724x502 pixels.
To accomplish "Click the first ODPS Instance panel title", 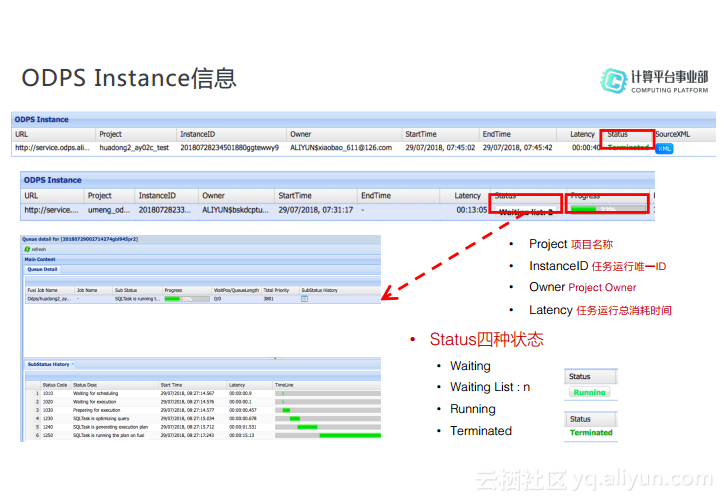I will (41, 119).
